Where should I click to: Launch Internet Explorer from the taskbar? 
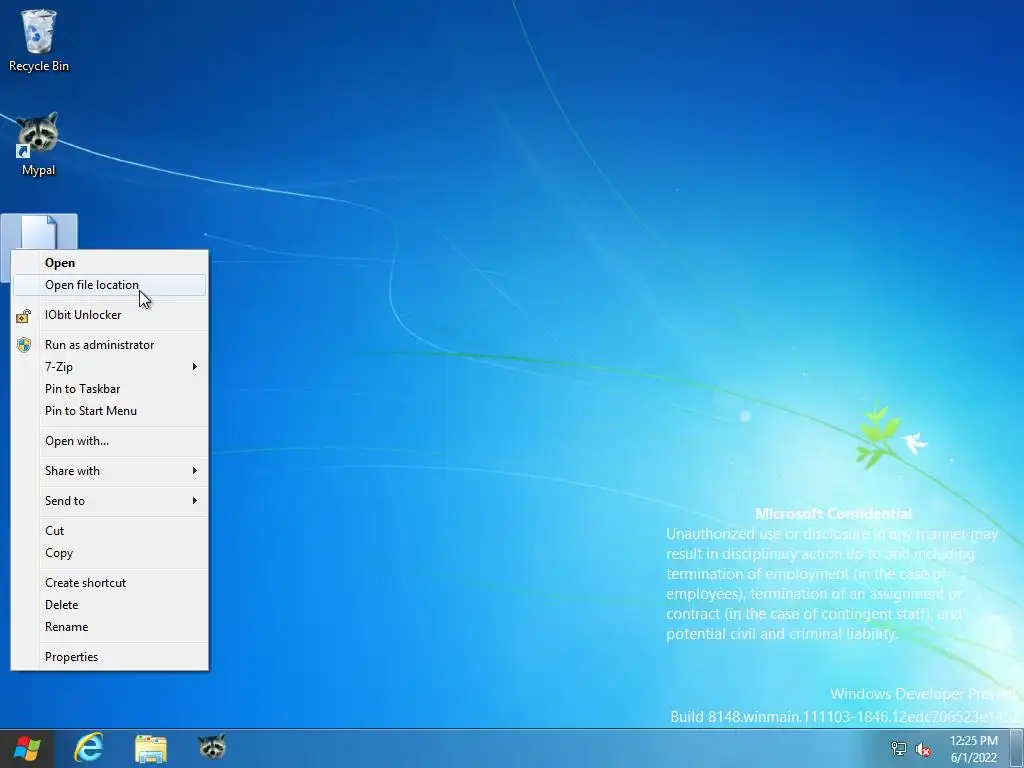click(89, 748)
